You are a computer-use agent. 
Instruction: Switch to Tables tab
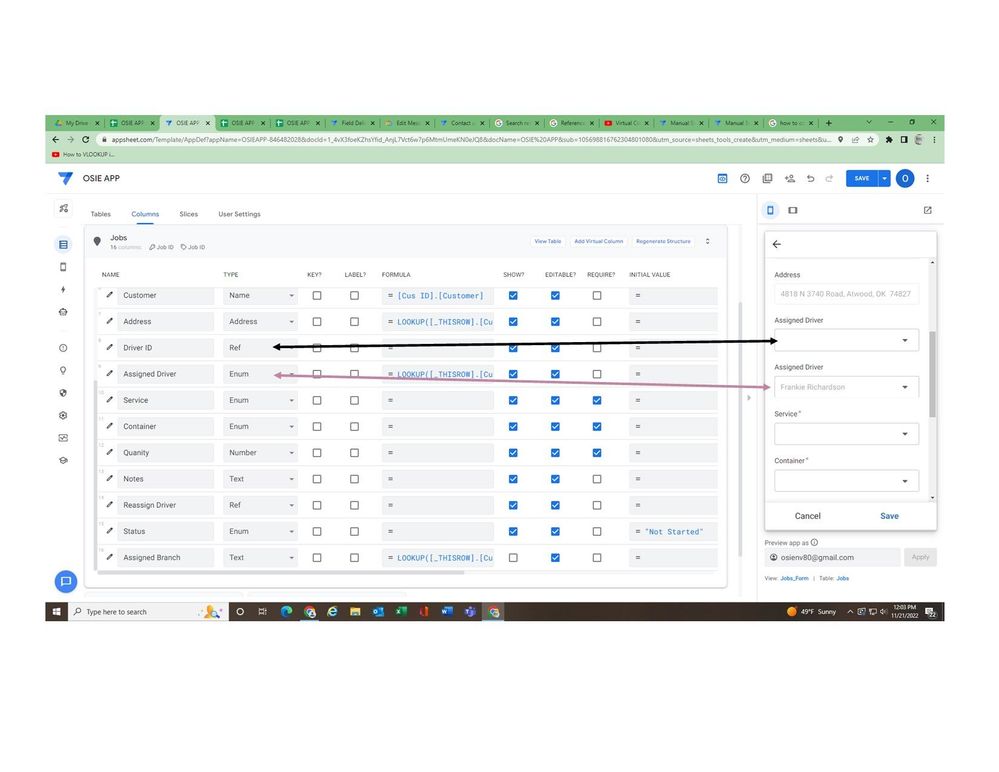coord(101,214)
